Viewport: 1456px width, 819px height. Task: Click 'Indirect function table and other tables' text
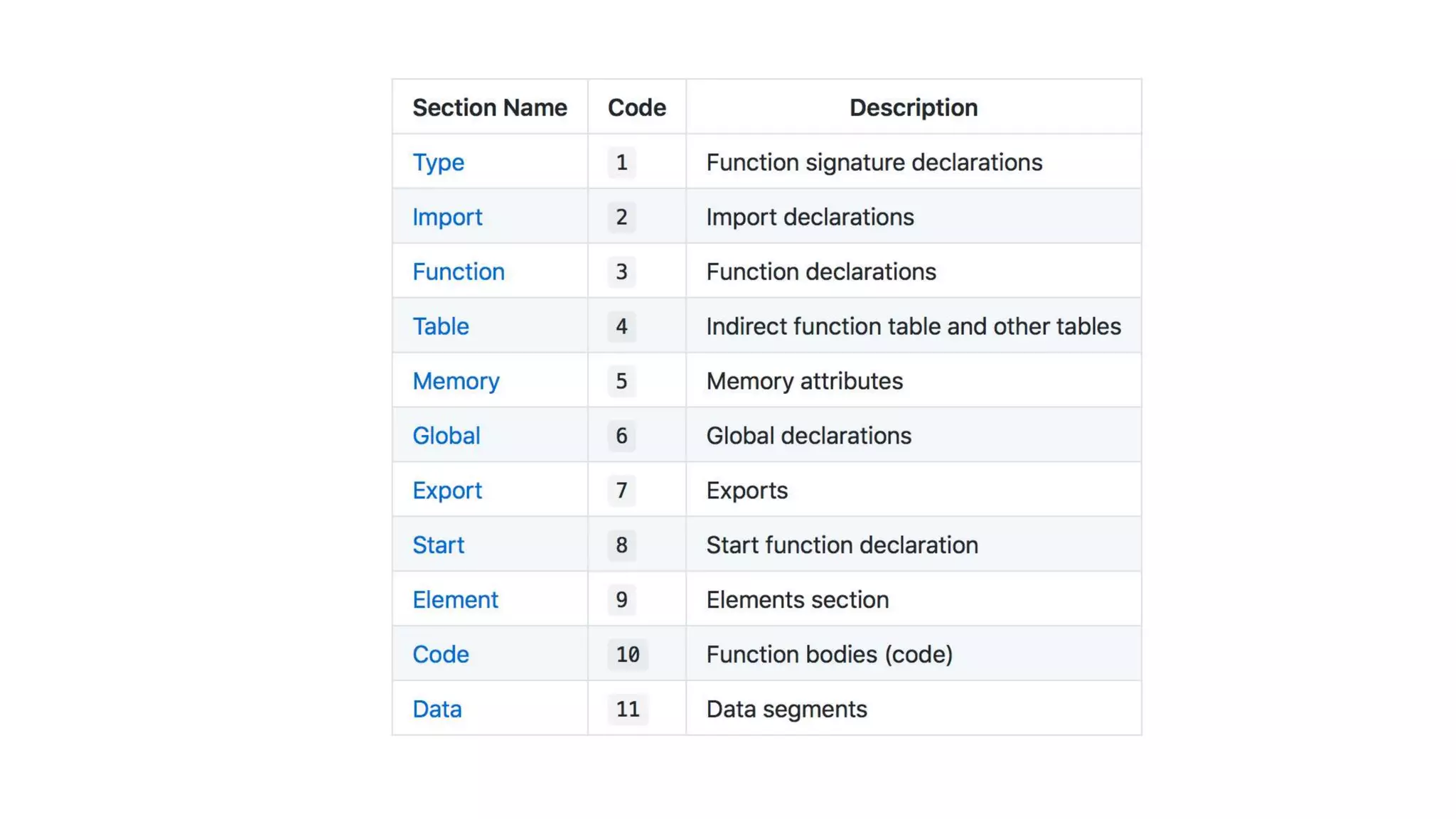click(x=913, y=326)
